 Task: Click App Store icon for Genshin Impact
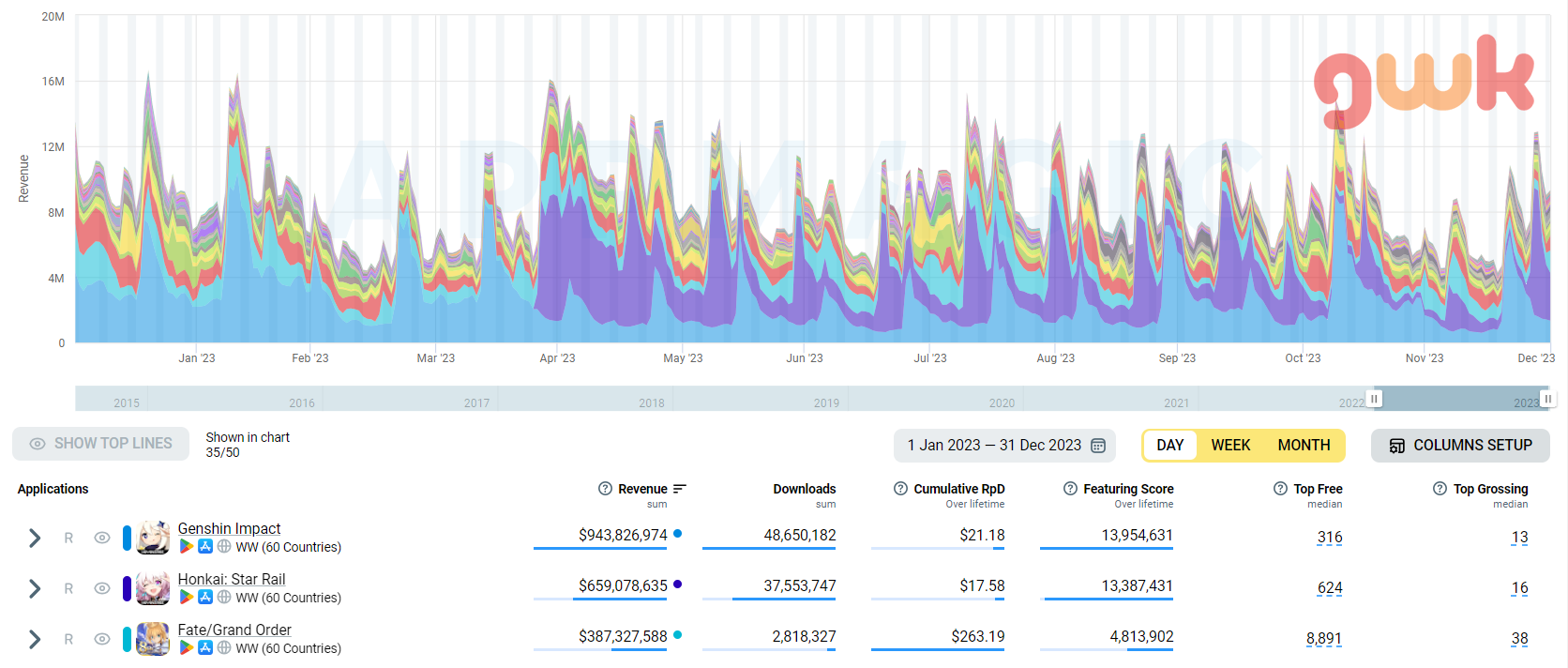205,547
